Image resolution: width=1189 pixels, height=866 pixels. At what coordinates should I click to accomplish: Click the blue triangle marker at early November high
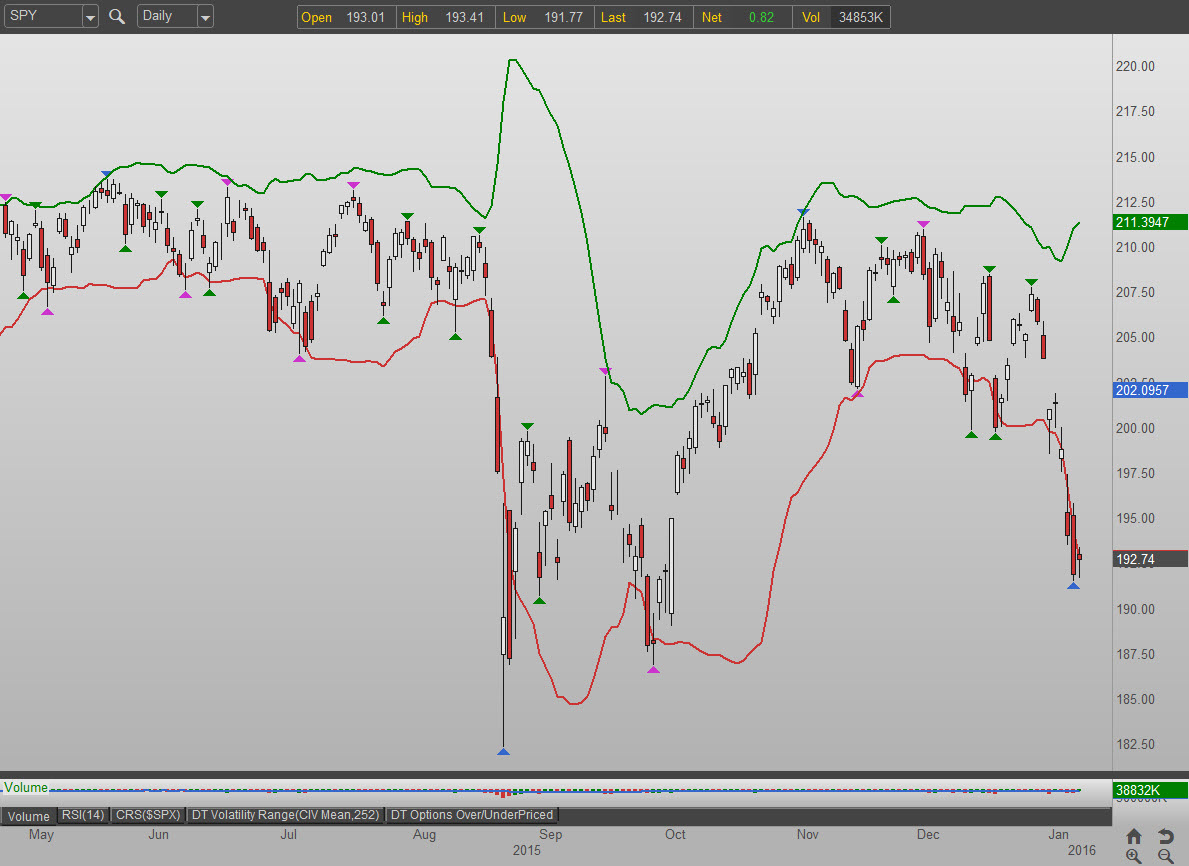click(x=804, y=212)
